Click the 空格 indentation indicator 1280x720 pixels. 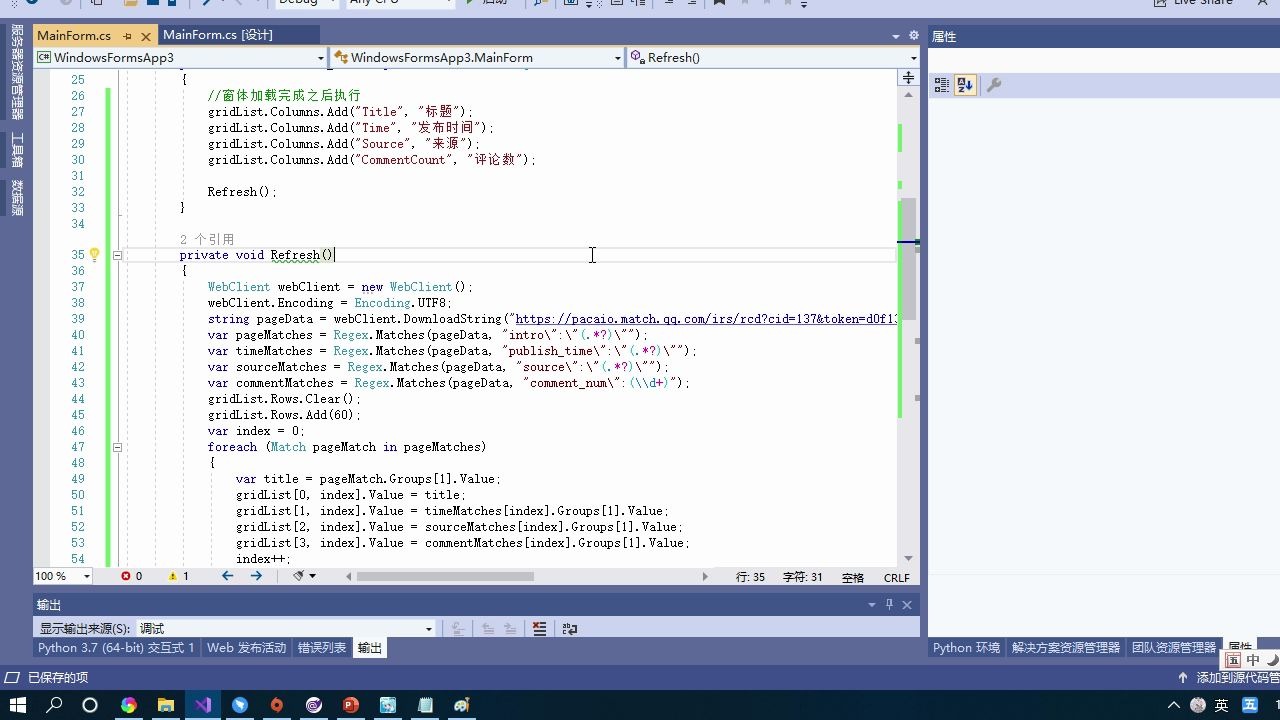click(853, 577)
